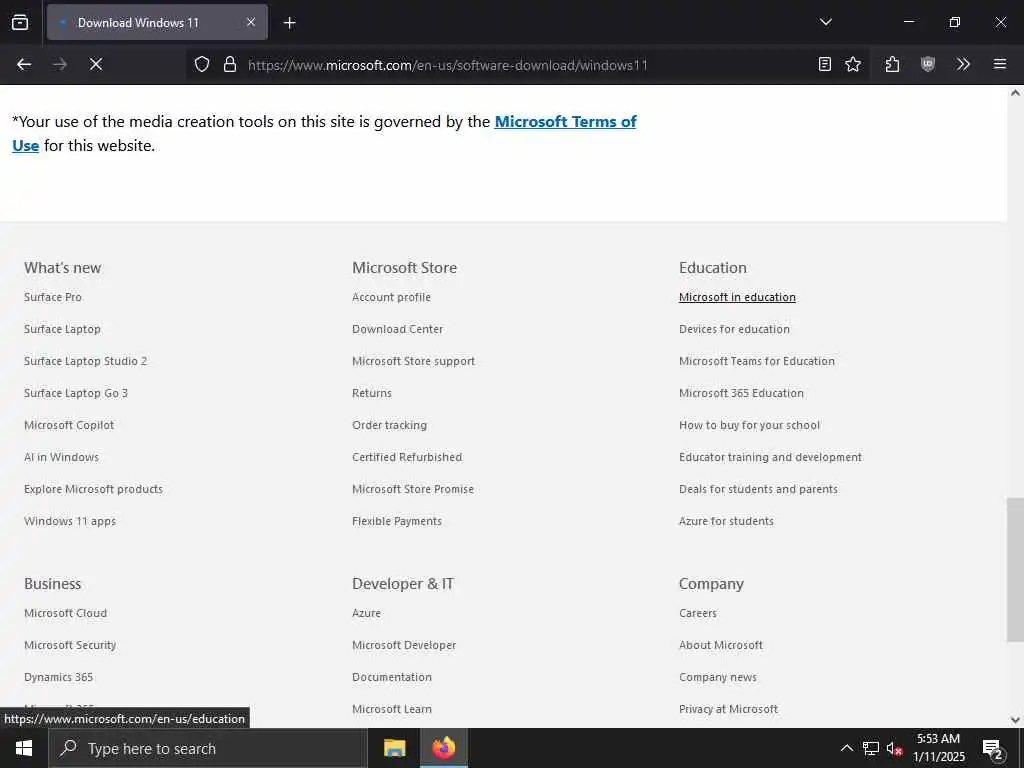Image resolution: width=1024 pixels, height=768 pixels.
Task: Open Account profile link
Action: point(391,297)
